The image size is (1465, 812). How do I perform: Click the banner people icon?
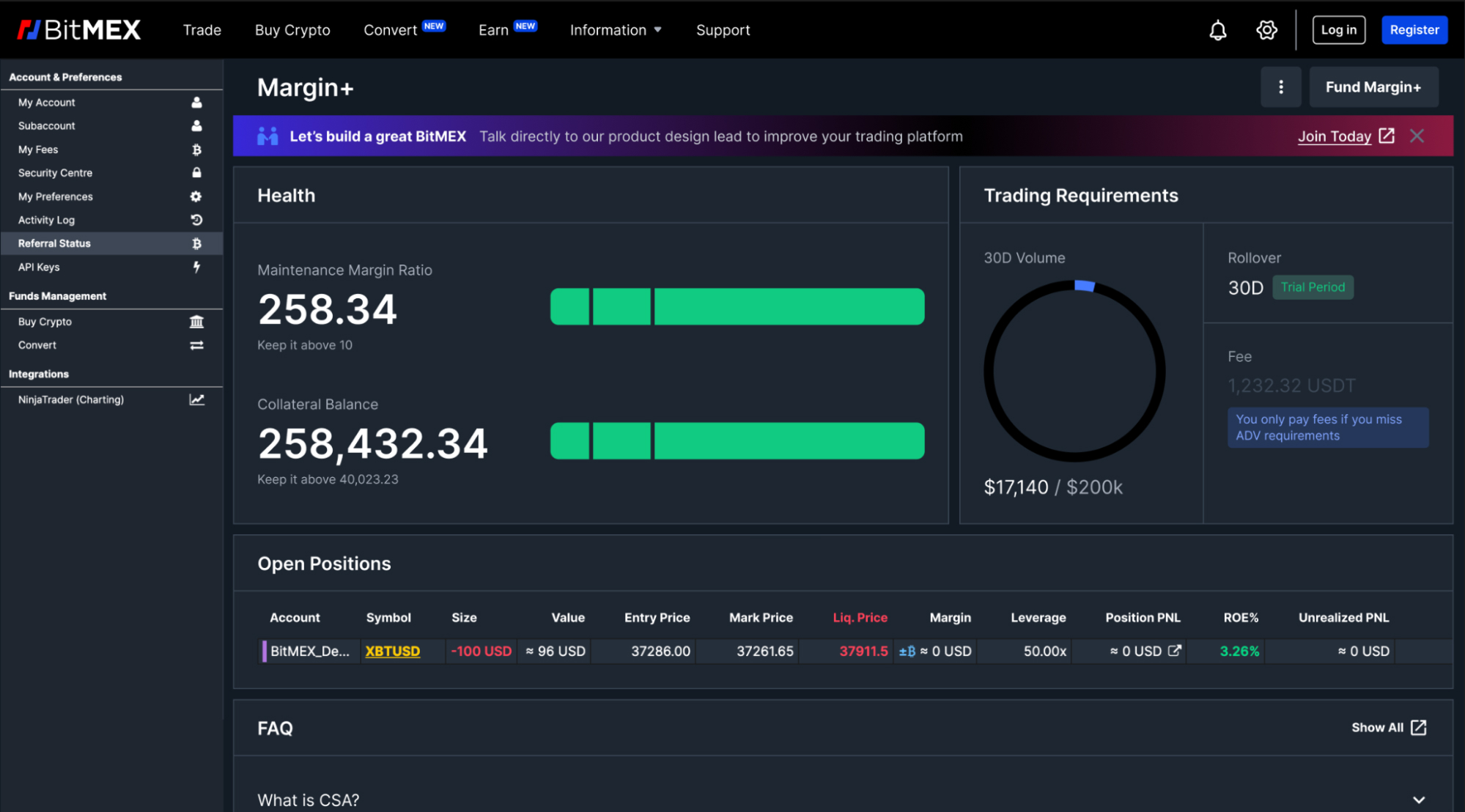267,136
